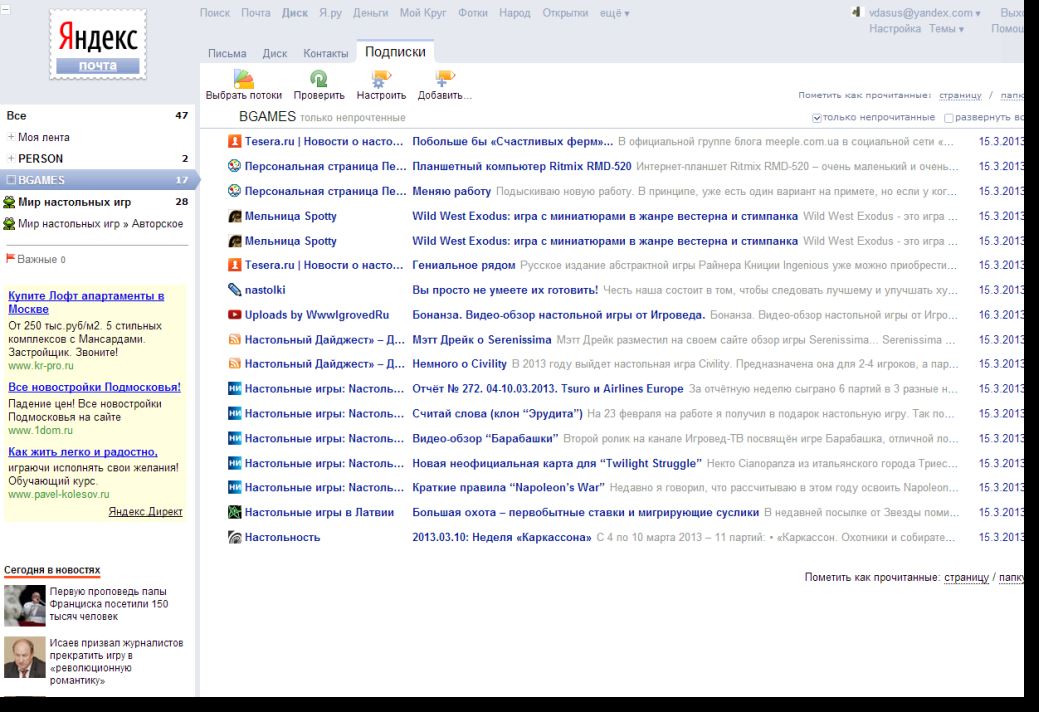The width and height of the screenshot is (1039, 712).
Task: Add a subscription with the Добавить icon
Action: click(444, 79)
